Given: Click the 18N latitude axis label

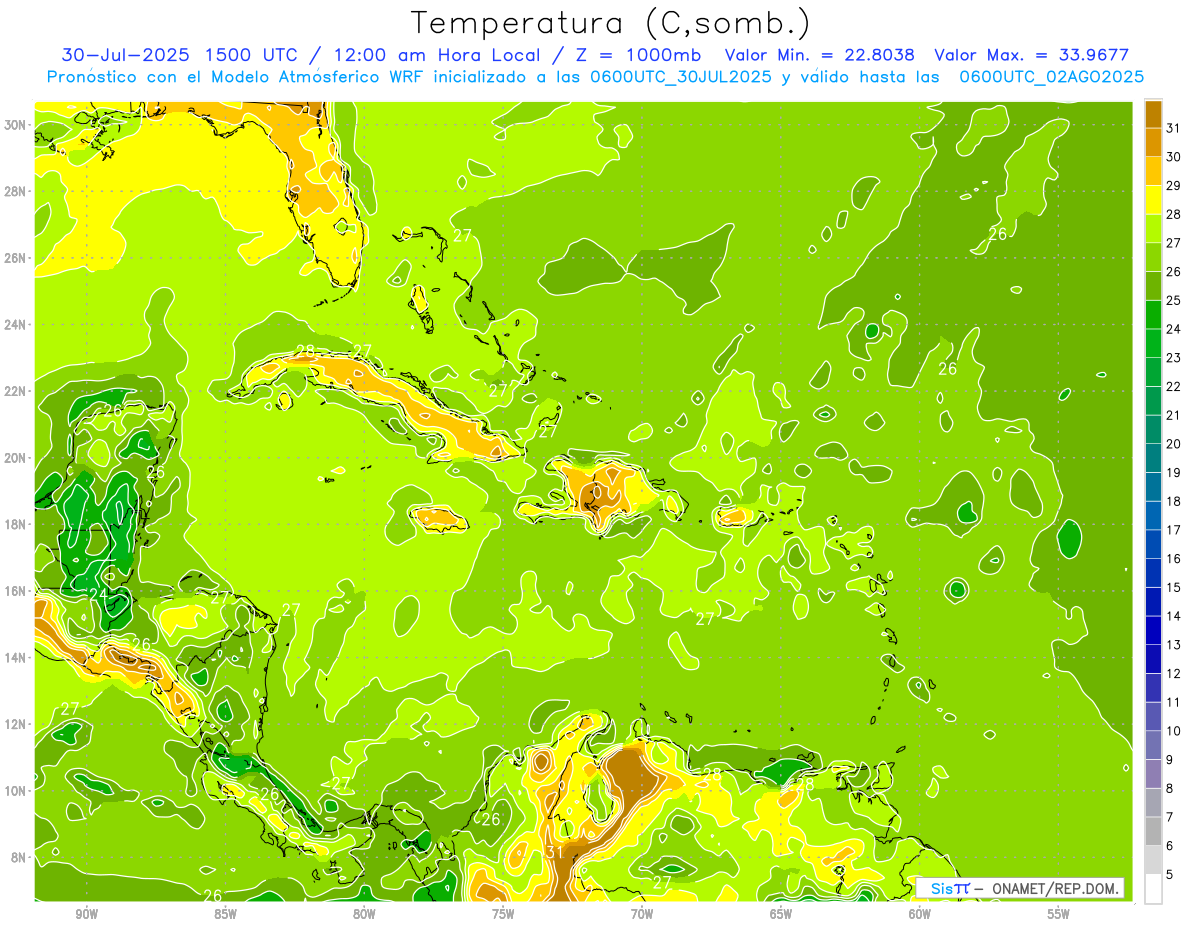Looking at the screenshot, I should [x=16, y=524].
